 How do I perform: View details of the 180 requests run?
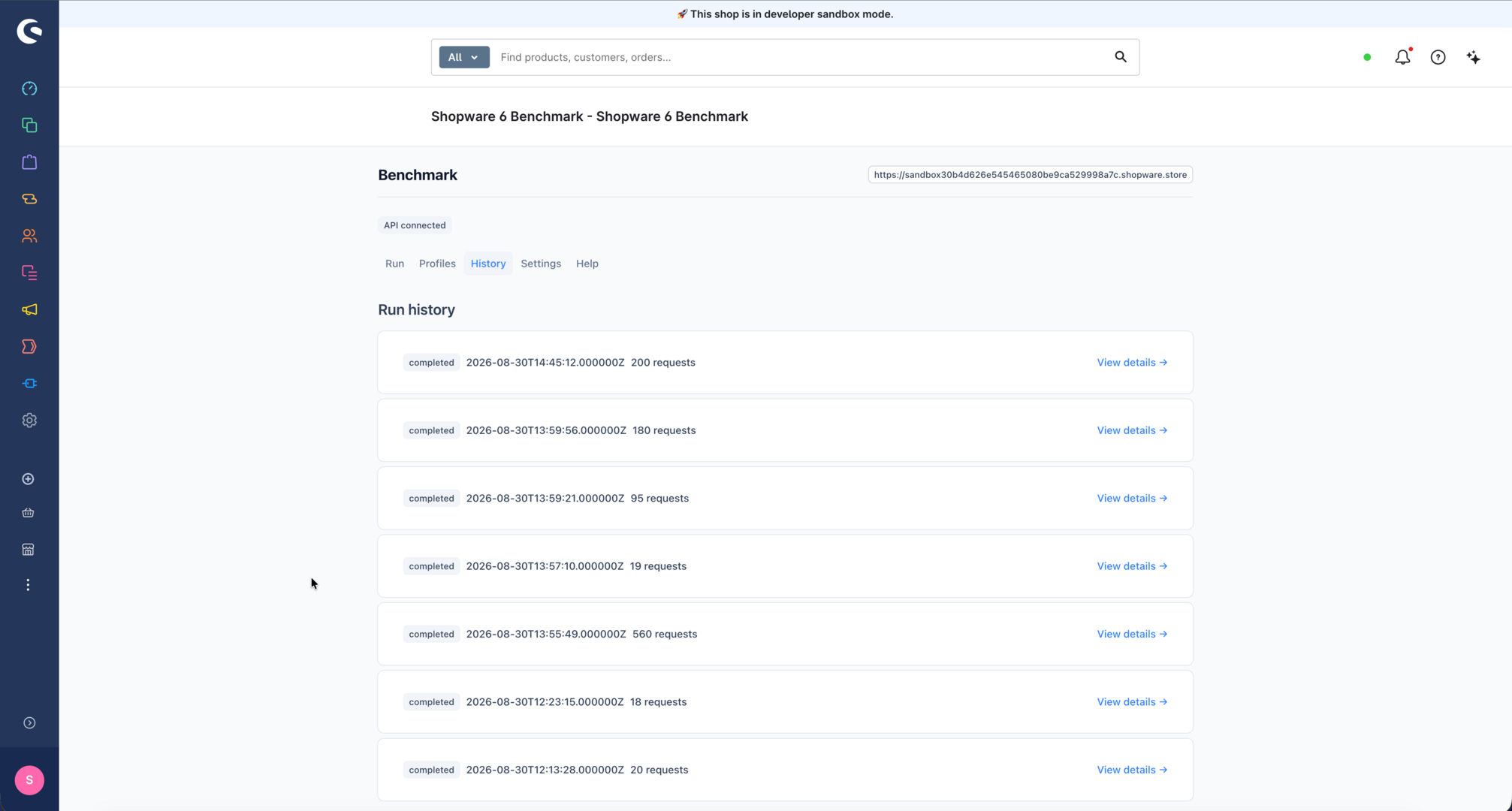click(1132, 430)
